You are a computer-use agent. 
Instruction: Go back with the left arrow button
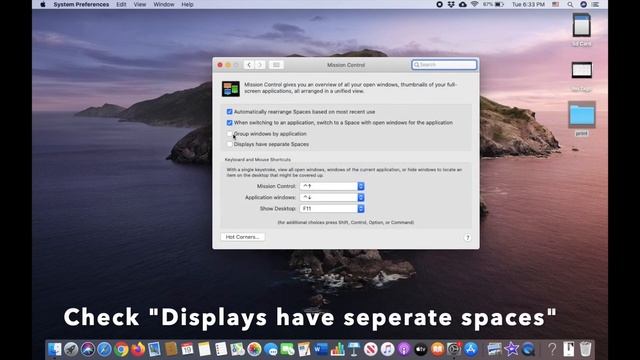click(249, 65)
